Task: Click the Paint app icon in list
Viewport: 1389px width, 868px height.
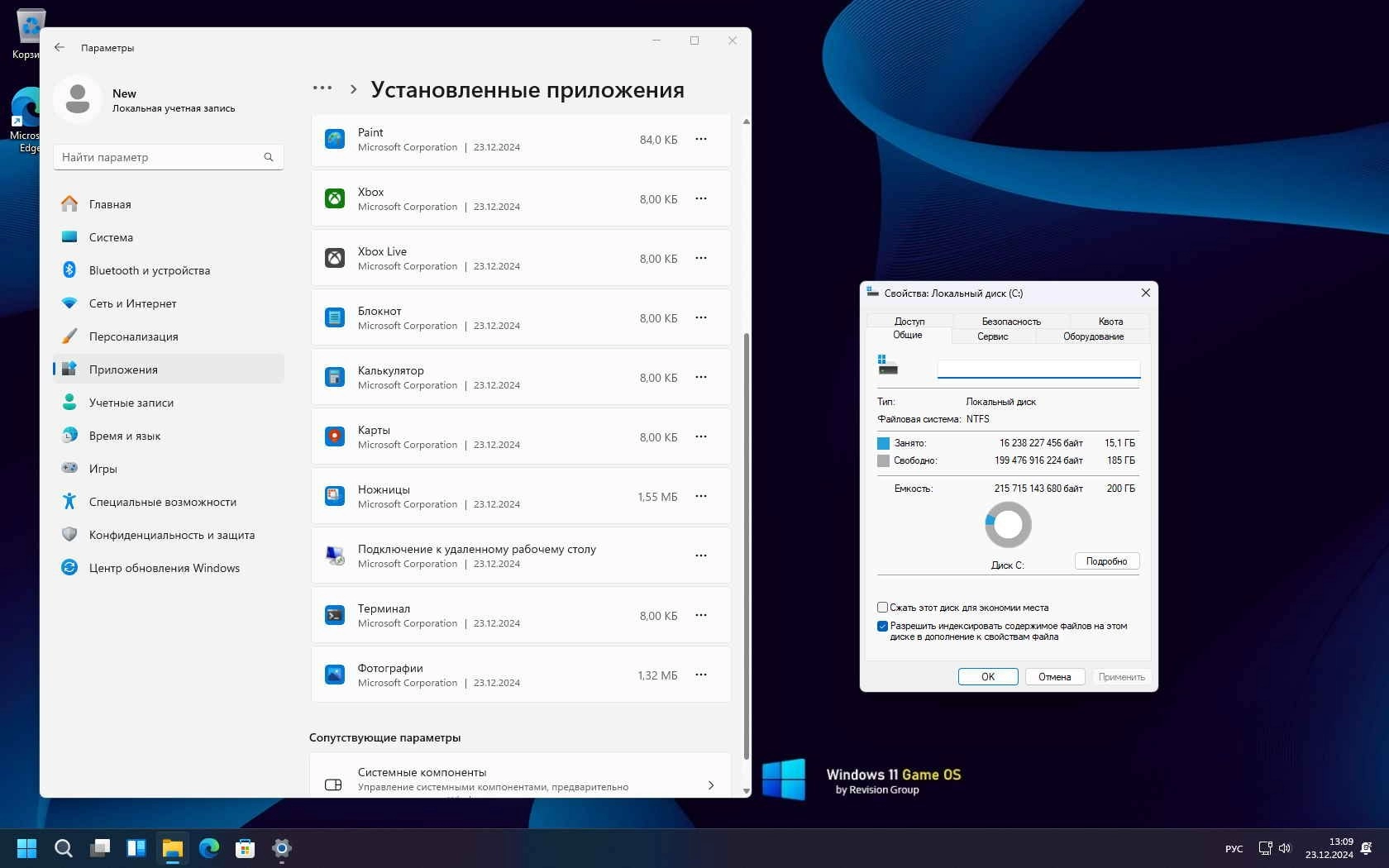Action: click(334, 139)
